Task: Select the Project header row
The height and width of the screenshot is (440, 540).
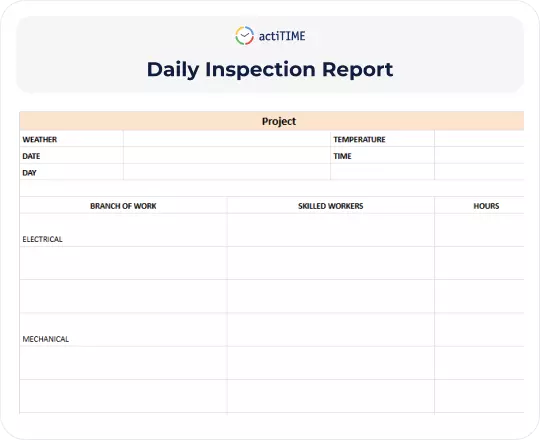Action: (272, 121)
